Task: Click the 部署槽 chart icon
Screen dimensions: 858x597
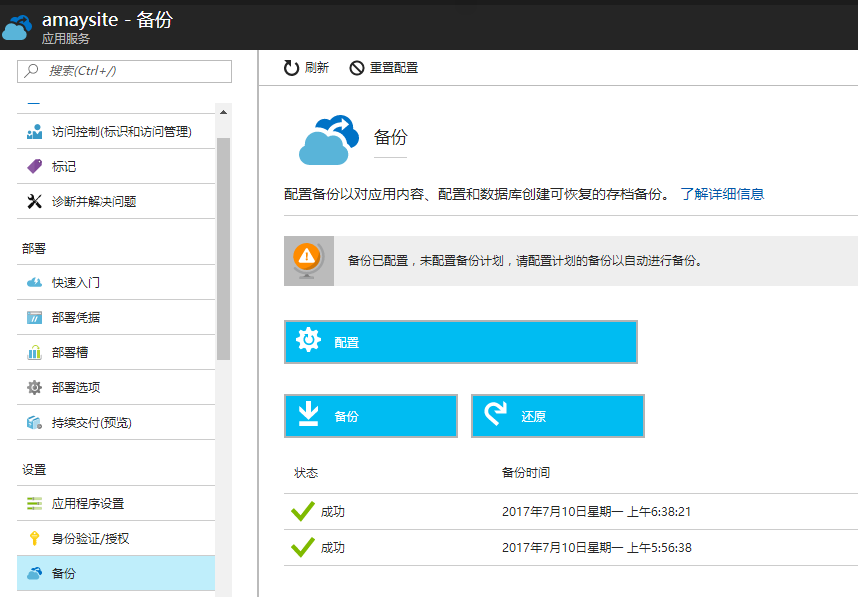Action: [x=35, y=352]
